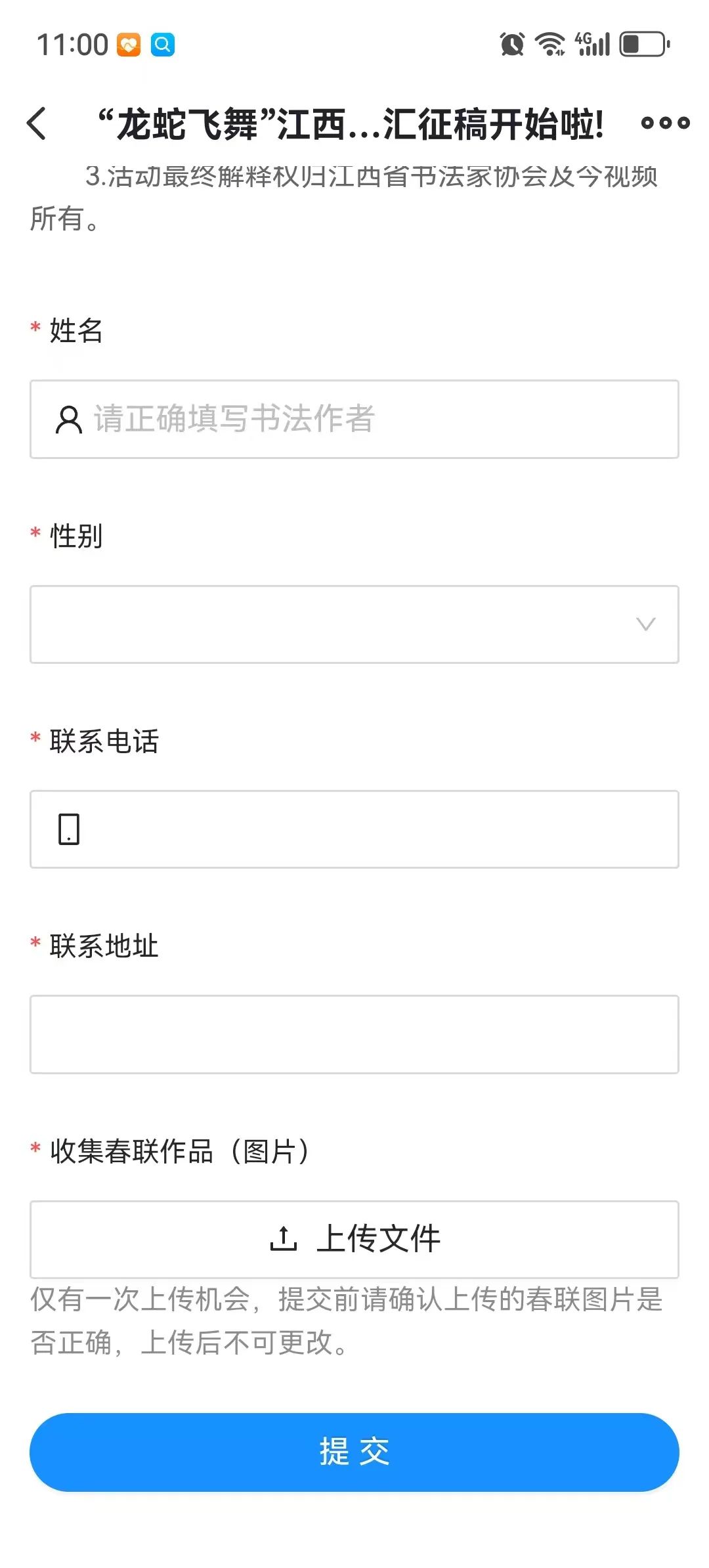The height and width of the screenshot is (1568, 709).
Task: Open the three-dot more options menu
Action: (x=665, y=123)
